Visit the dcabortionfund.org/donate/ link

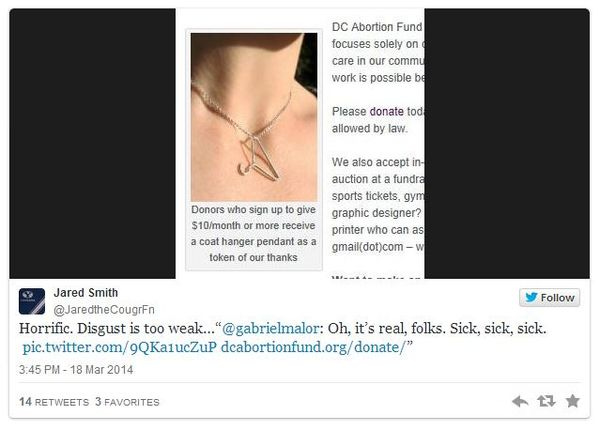click(313, 347)
